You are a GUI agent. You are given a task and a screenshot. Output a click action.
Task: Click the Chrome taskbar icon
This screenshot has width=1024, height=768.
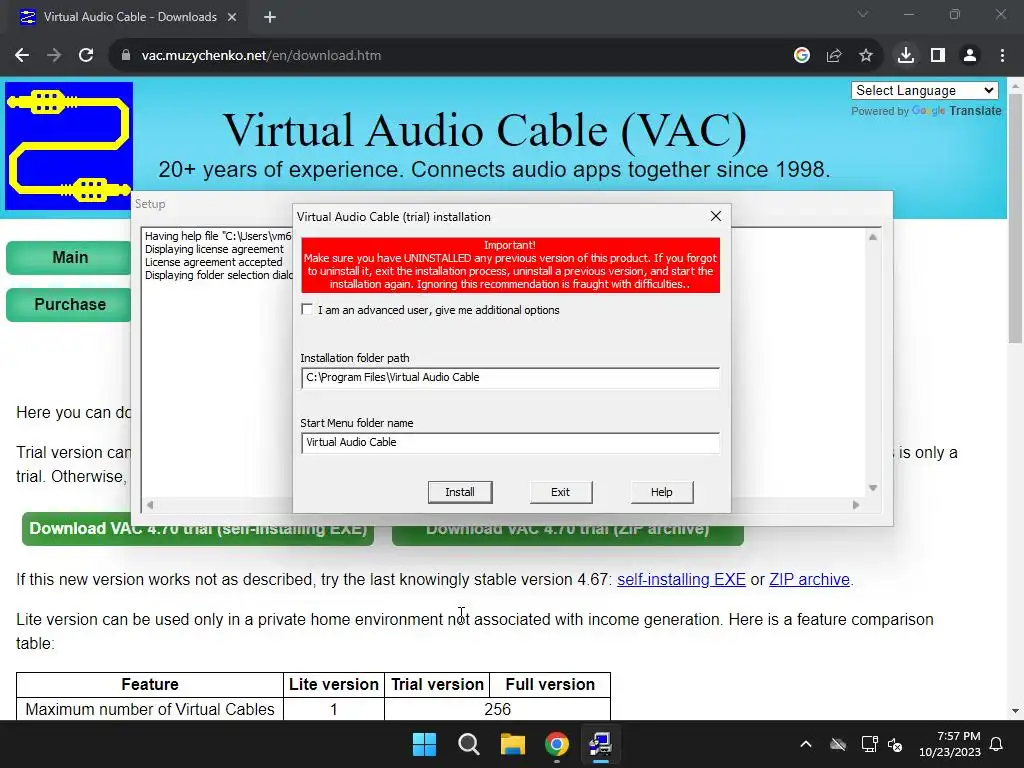pyautogui.click(x=556, y=744)
